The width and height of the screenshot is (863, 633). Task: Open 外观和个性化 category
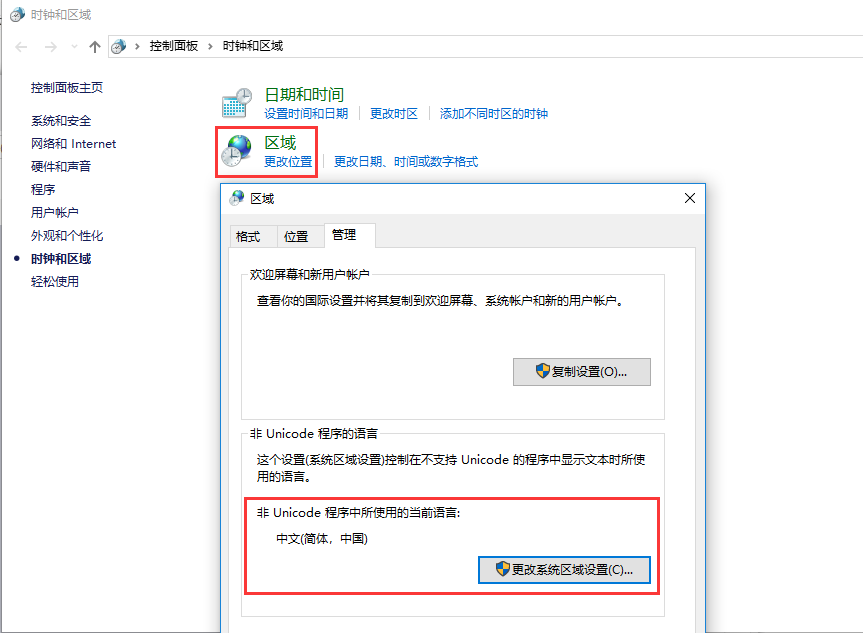tap(67, 236)
